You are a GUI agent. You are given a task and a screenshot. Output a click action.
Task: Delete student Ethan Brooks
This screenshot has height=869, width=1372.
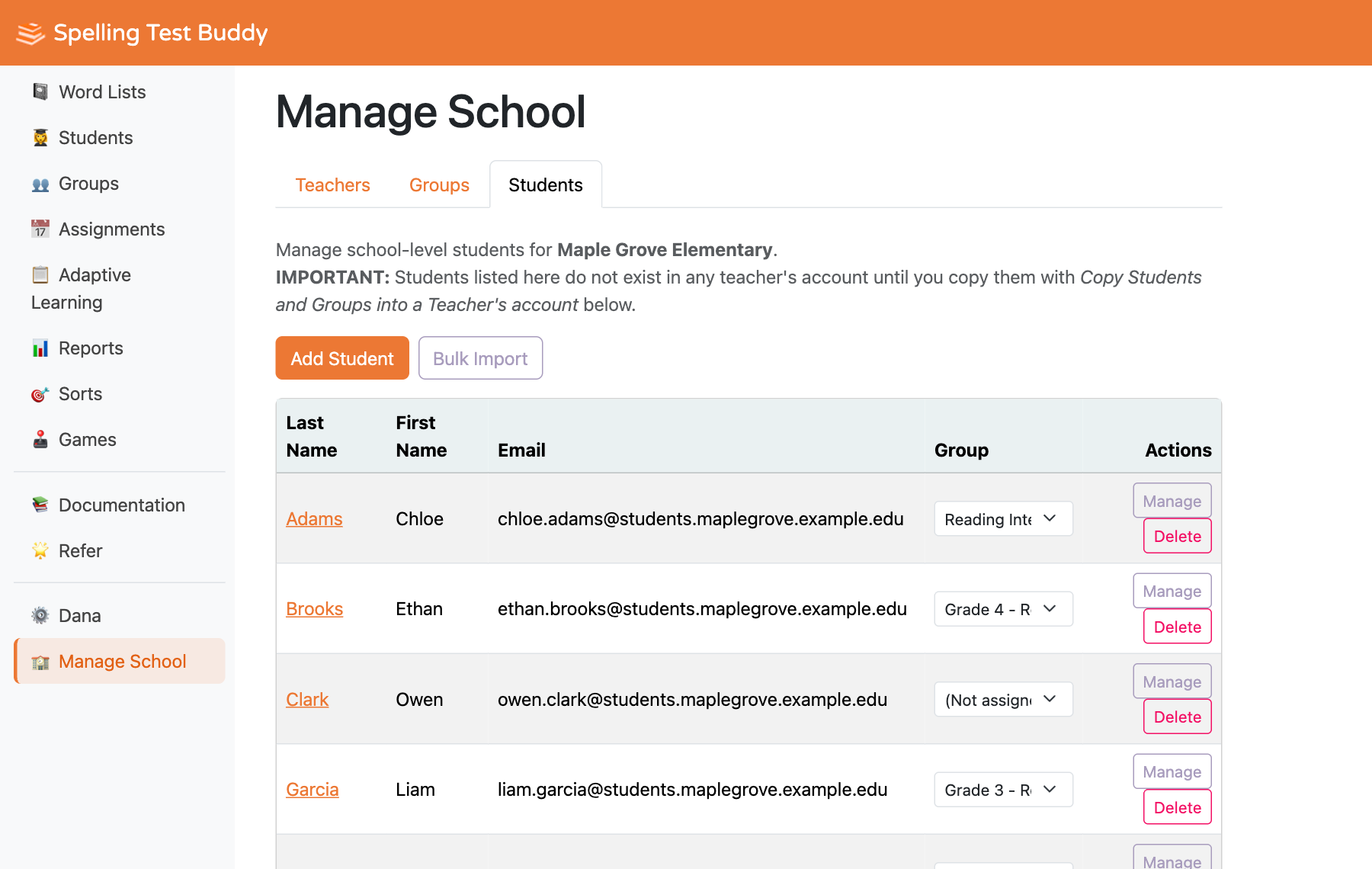(1177, 627)
